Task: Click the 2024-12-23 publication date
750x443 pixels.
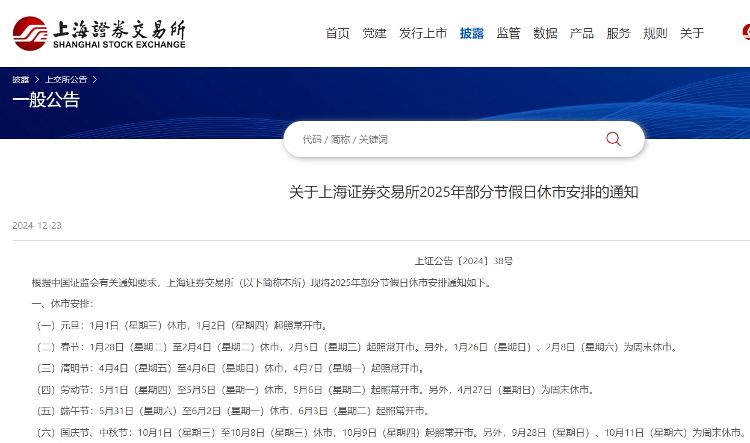Action: pos(37,226)
